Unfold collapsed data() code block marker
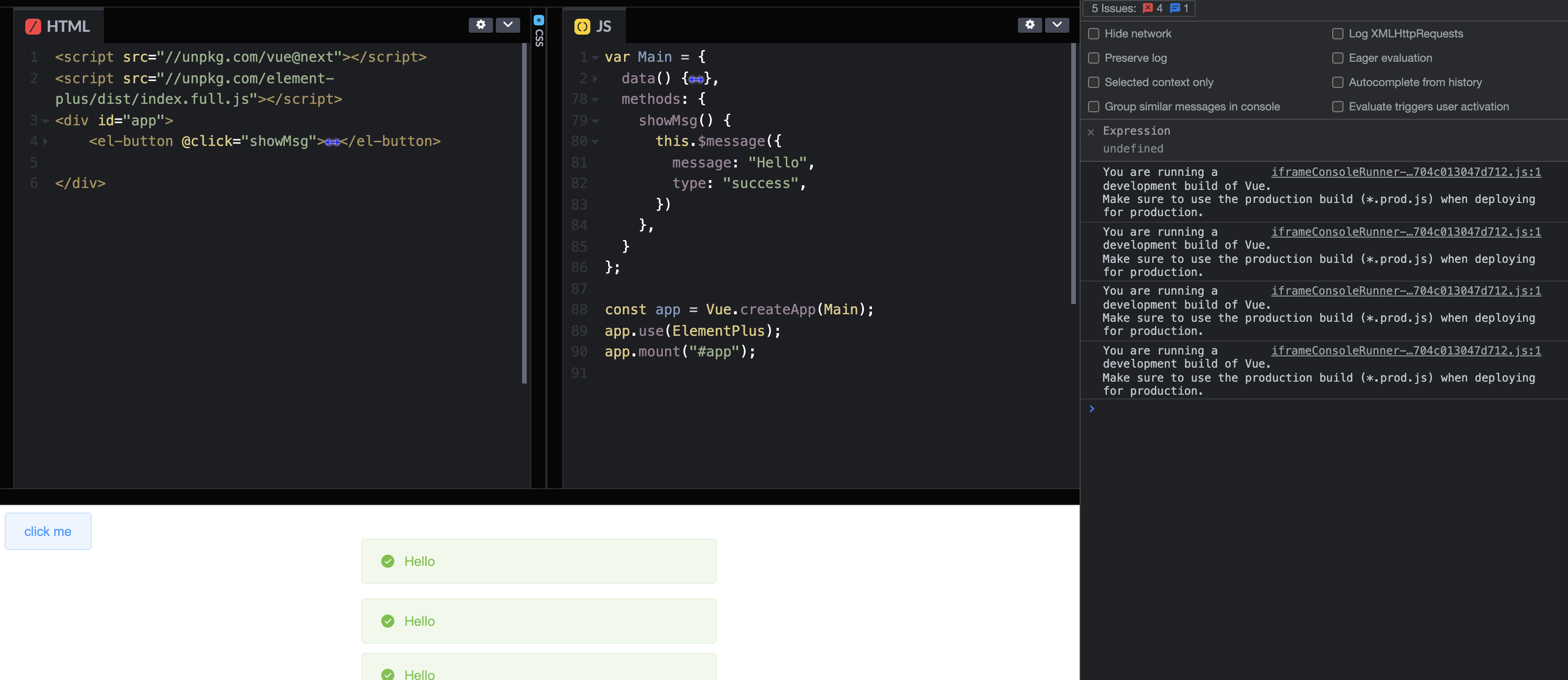The image size is (1568, 680). pos(697,79)
